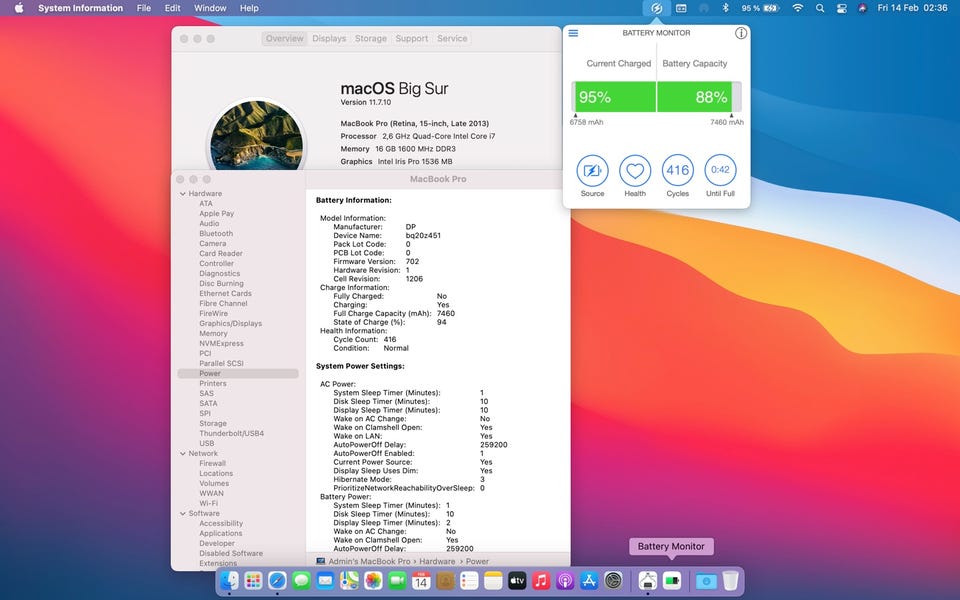Open the Help menu
960x600 pixels.
[249, 8]
